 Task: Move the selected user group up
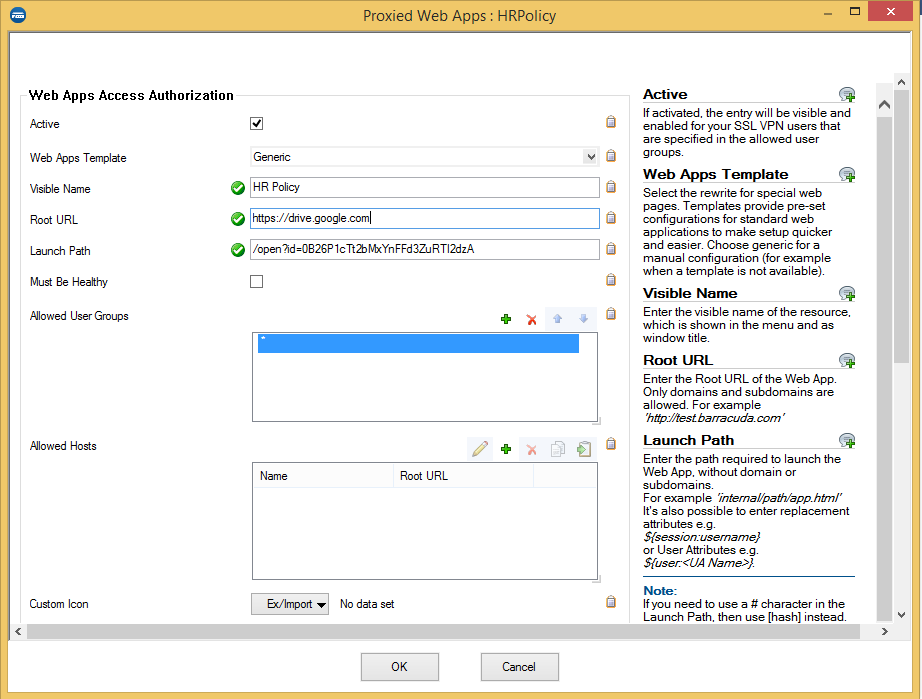point(557,319)
